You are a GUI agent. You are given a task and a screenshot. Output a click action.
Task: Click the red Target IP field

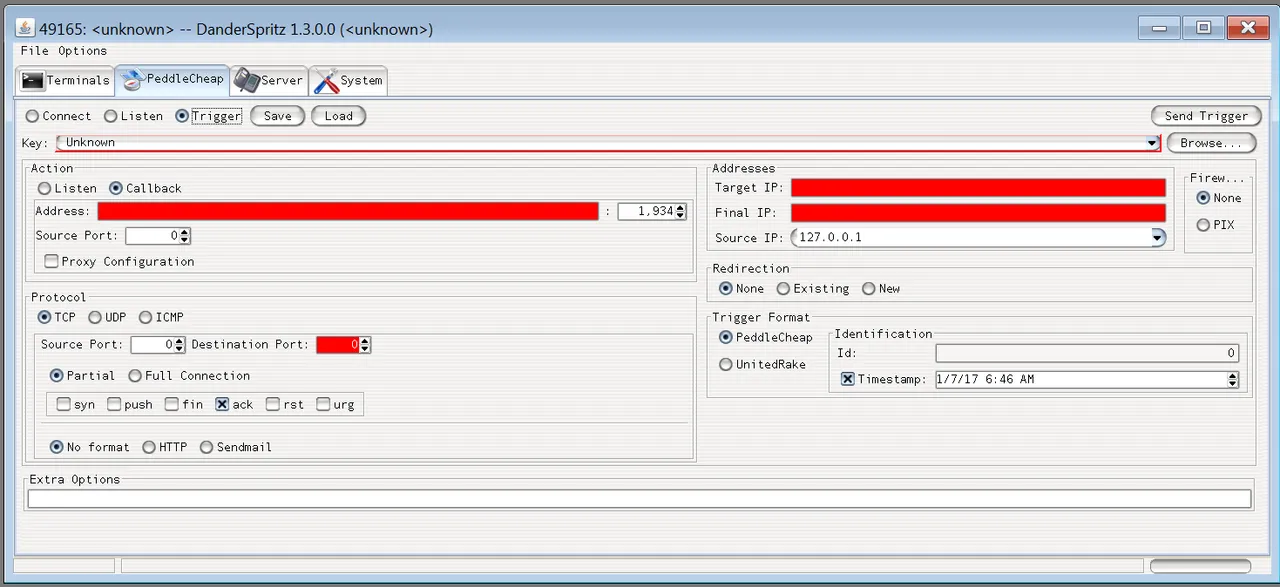point(978,187)
